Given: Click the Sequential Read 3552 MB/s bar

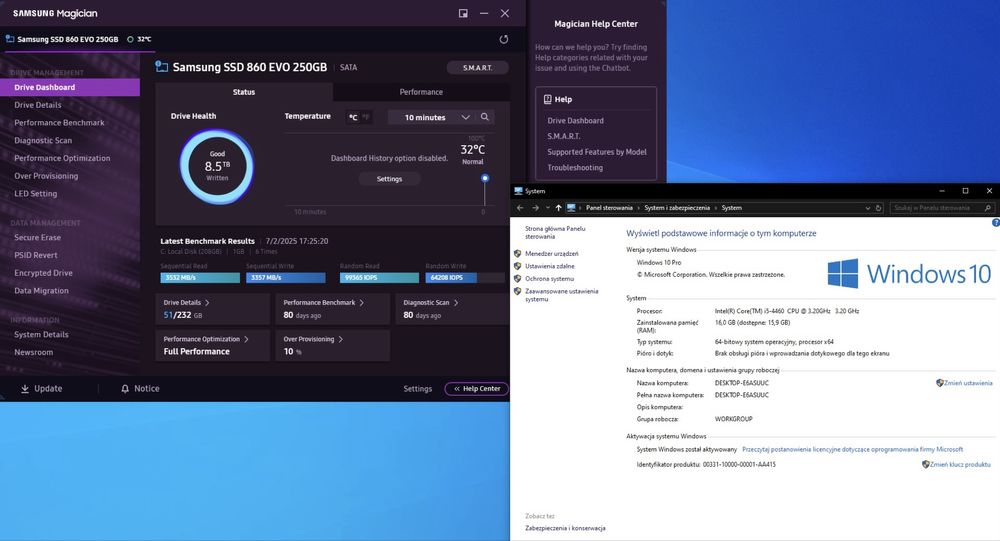Looking at the screenshot, I should click(200, 278).
